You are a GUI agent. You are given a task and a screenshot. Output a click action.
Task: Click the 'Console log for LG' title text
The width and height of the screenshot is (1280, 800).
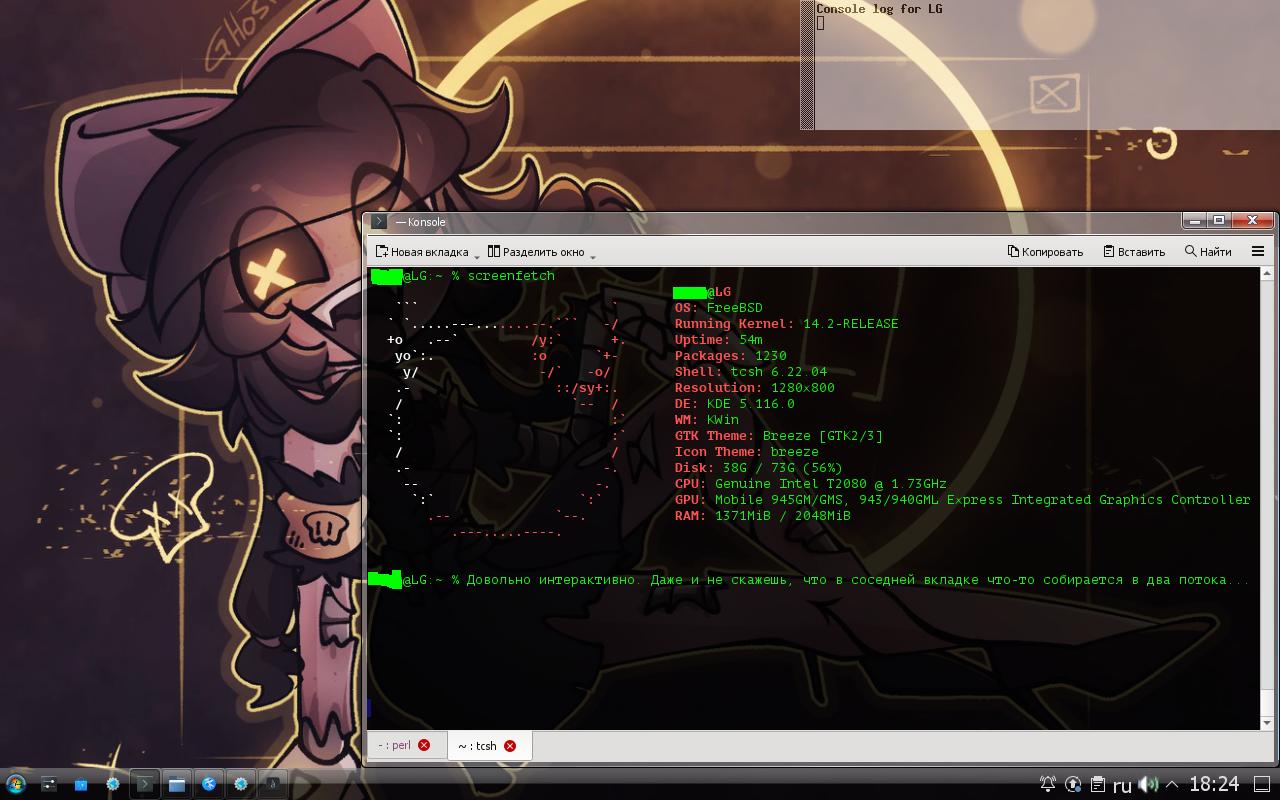coord(879,9)
